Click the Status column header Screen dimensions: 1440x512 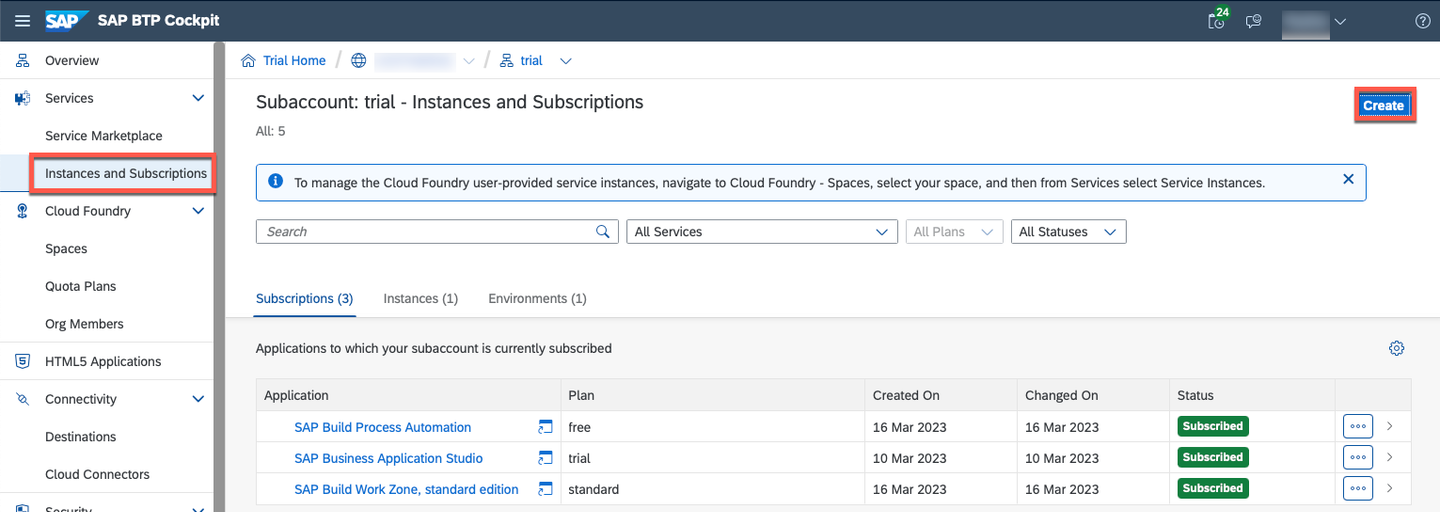coord(1252,395)
